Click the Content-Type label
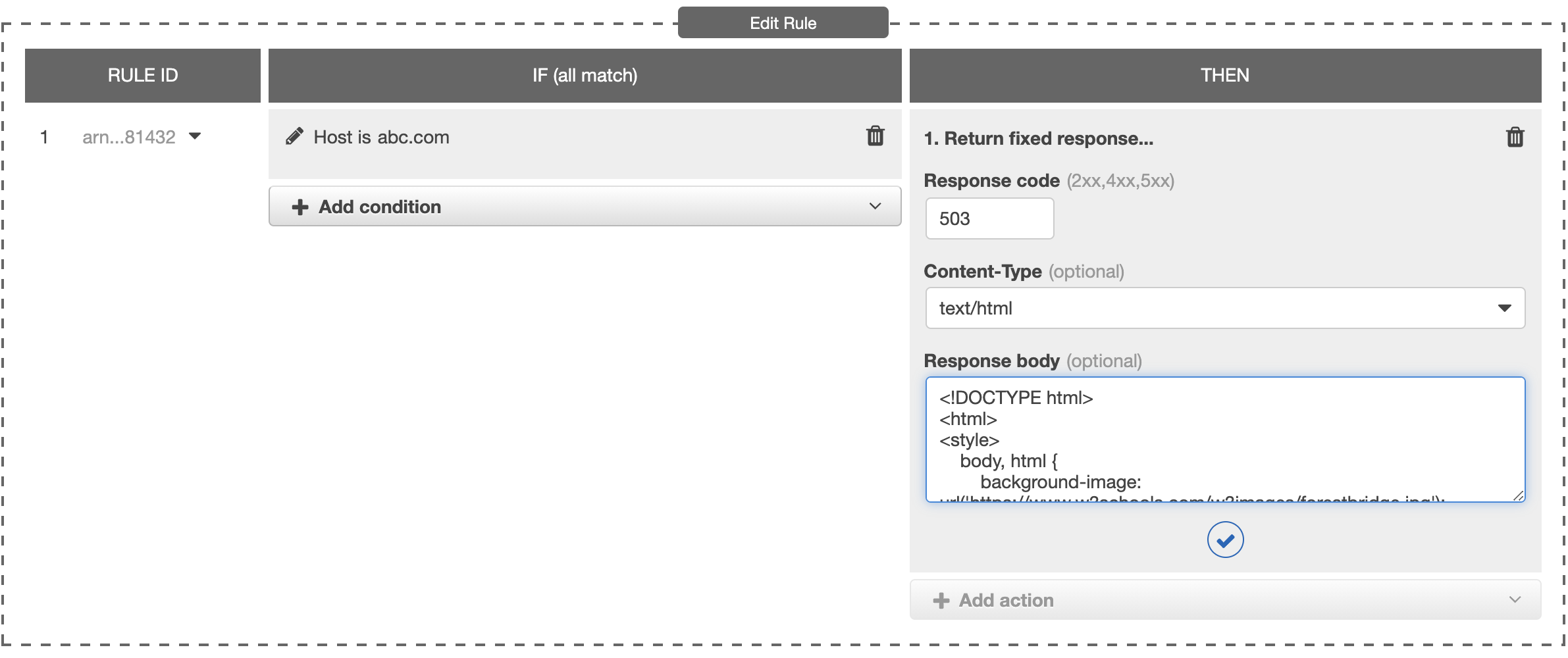The image size is (1568, 658). click(x=983, y=271)
